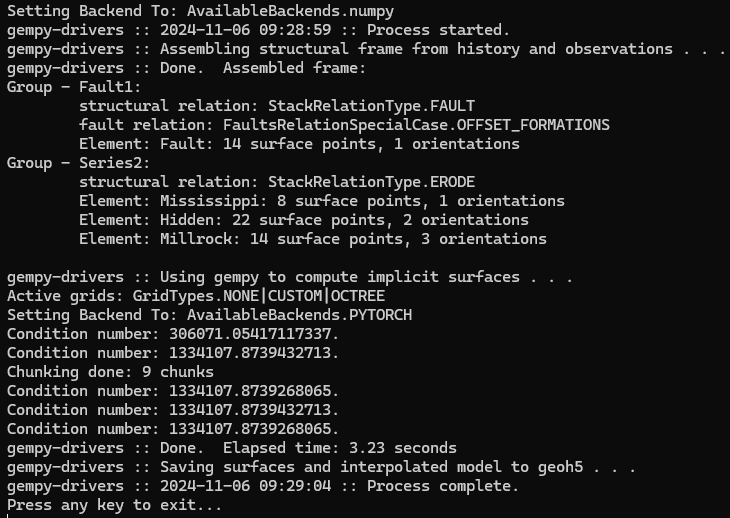Click the 'StackRelationType.FAULT' structural relation line
The height and width of the screenshot is (518, 730).
pyautogui.click(x=277, y=106)
